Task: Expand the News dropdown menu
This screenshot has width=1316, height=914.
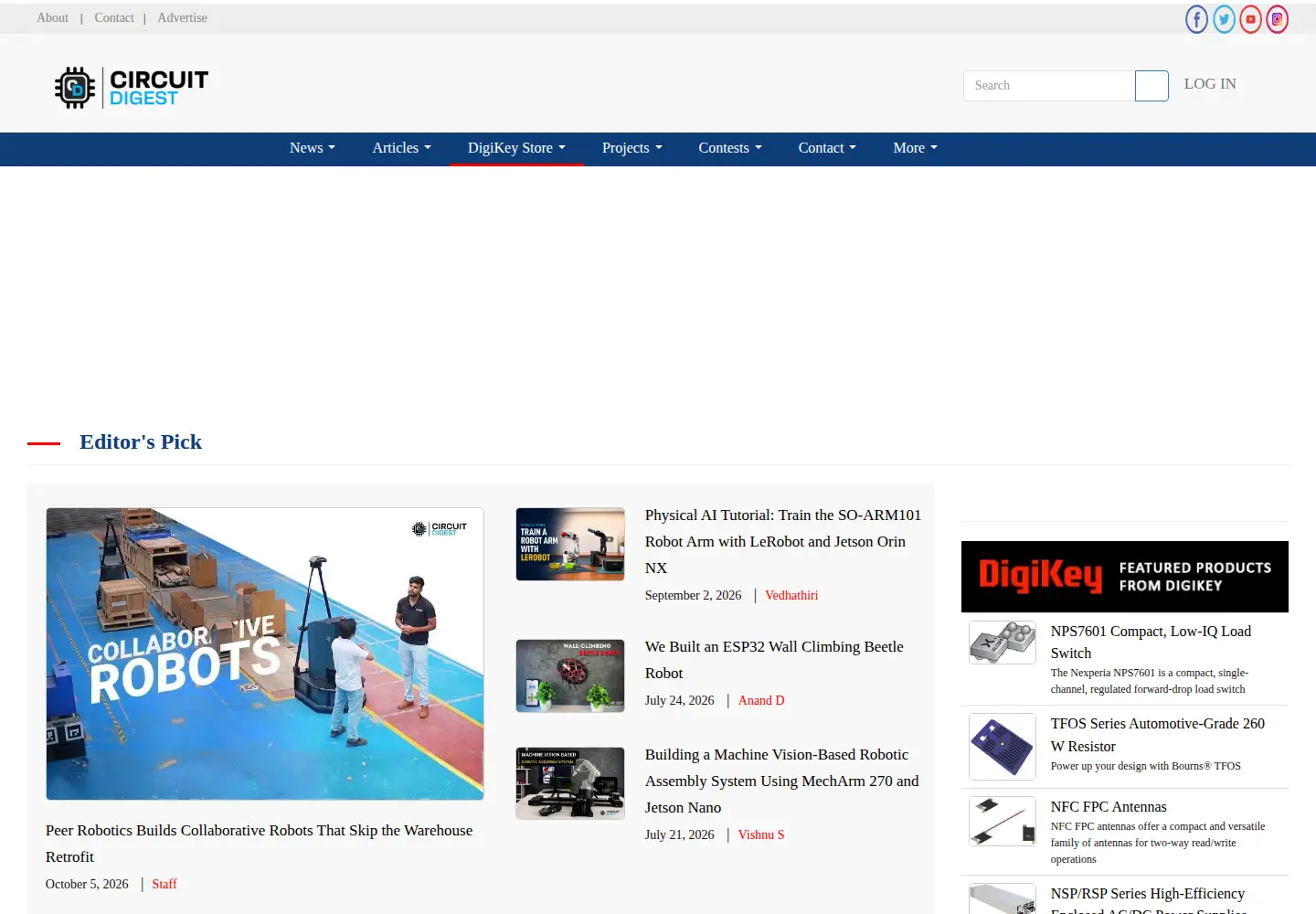Action: tap(313, 148)
